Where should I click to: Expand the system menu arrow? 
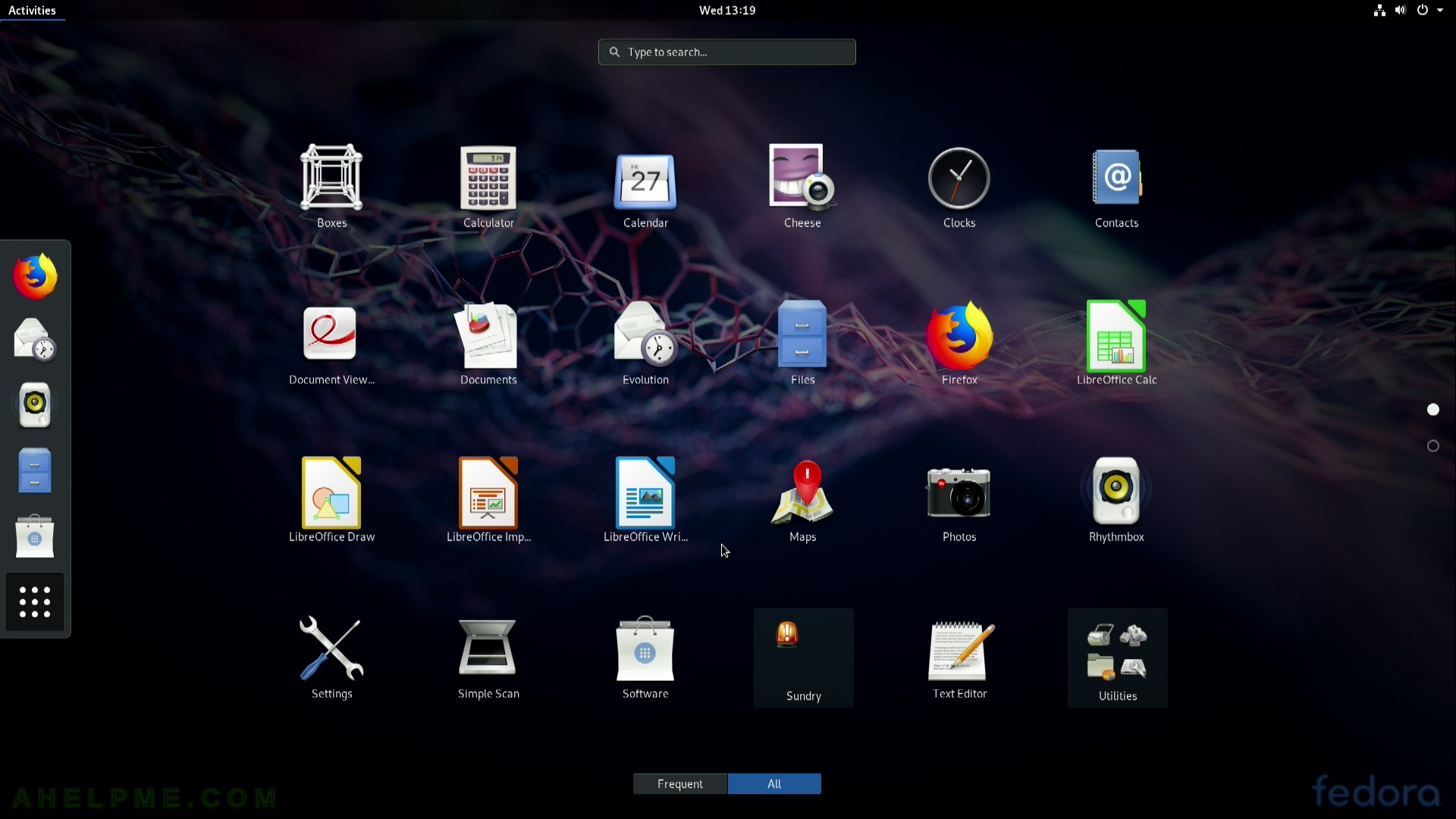(x=1440, y=10)
